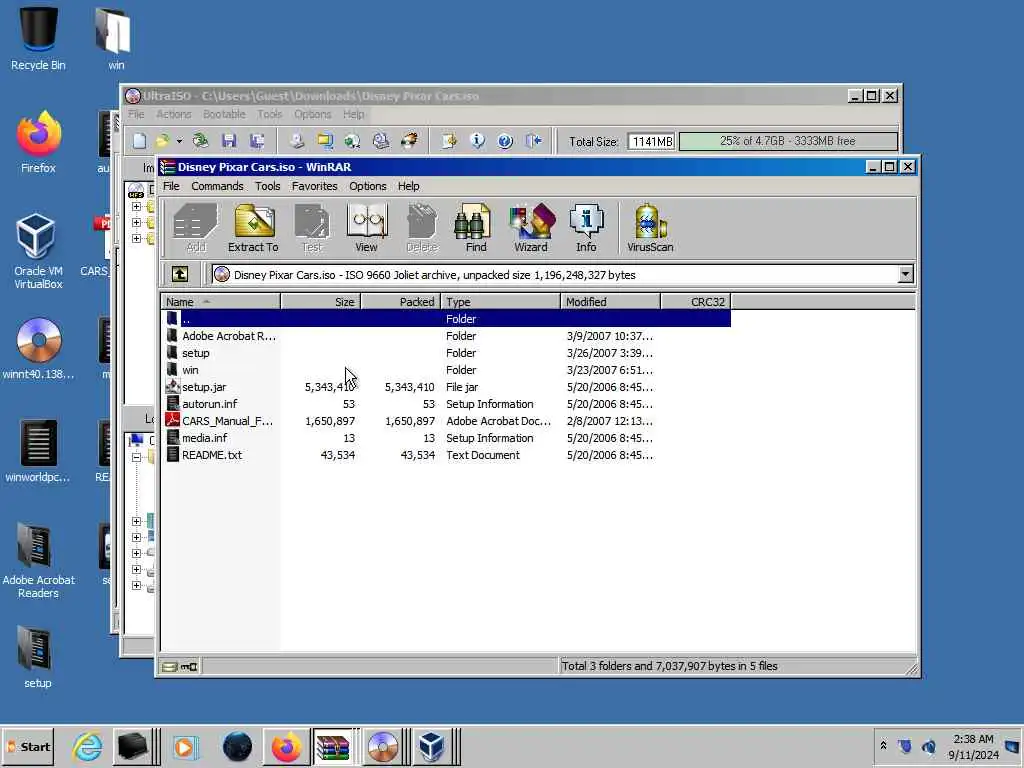Expand first plus node in UltraISO upper tree
1024x768 pixels.
[136, 206]
